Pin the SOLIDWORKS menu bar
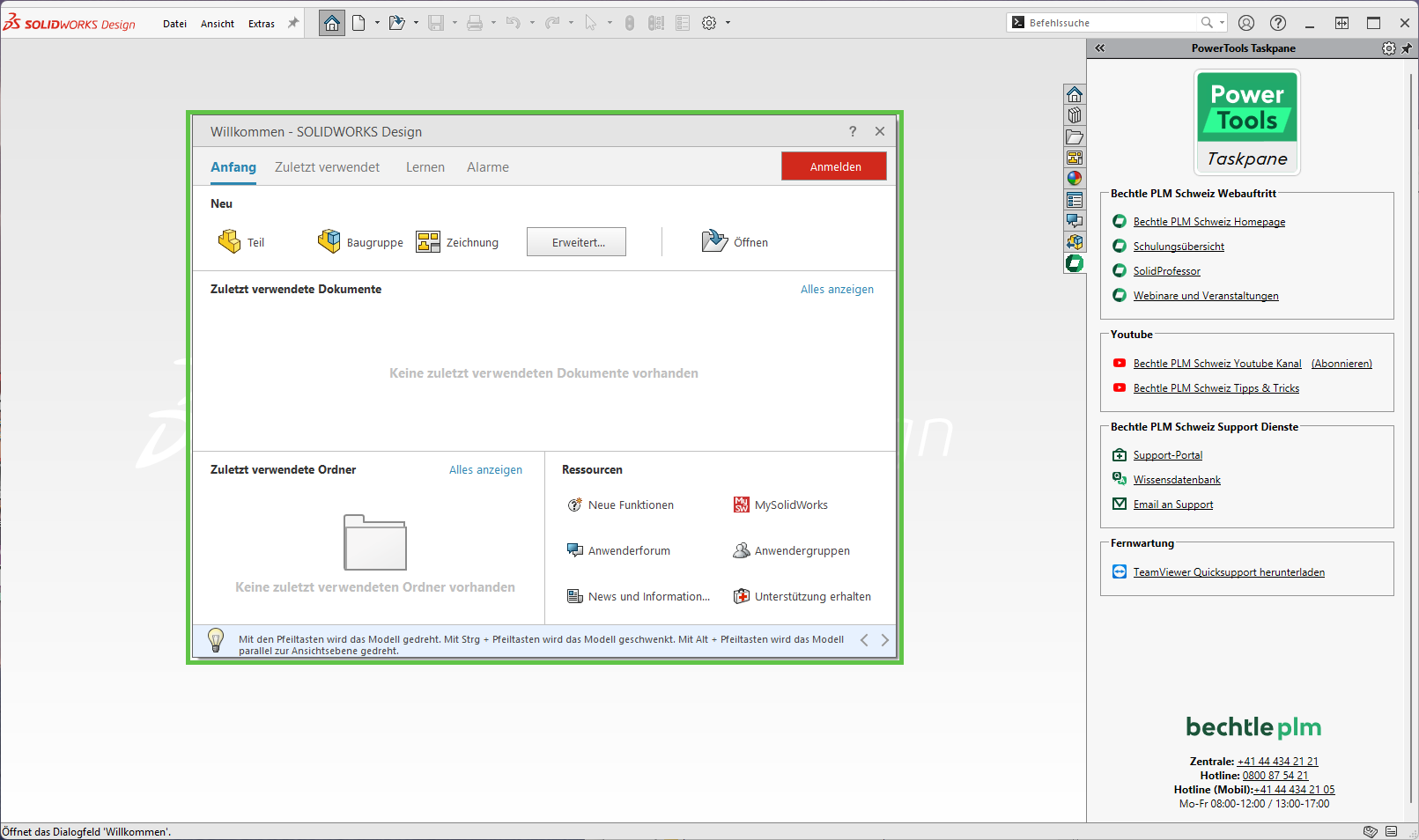Screen dimensions: 1419x840 293,24
